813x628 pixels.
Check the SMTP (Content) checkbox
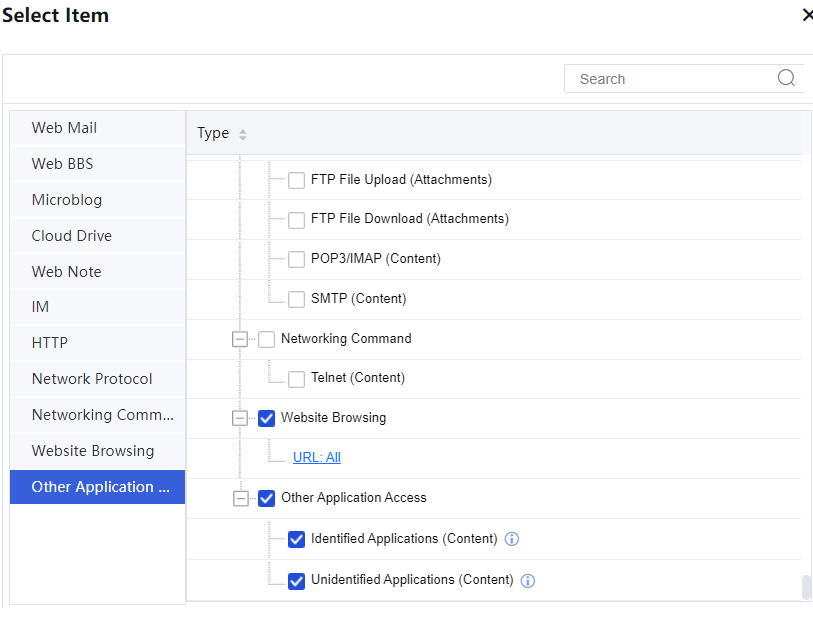pyautogui.click(x=296, y=299)
